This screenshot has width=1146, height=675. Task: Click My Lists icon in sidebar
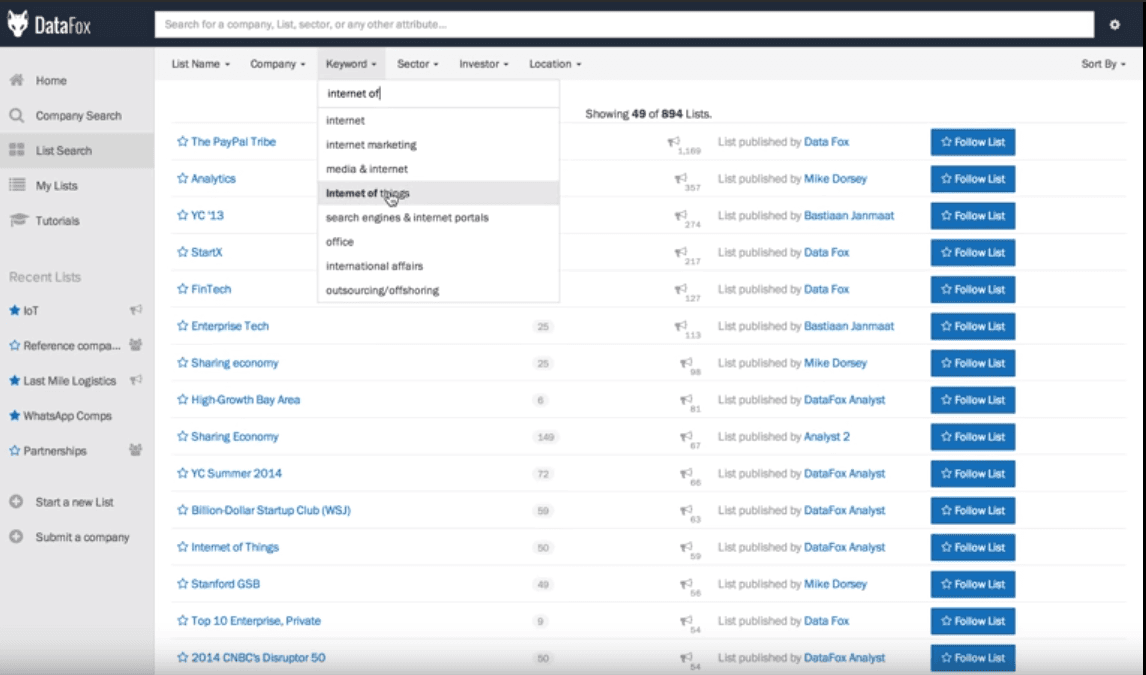(17, 185)
